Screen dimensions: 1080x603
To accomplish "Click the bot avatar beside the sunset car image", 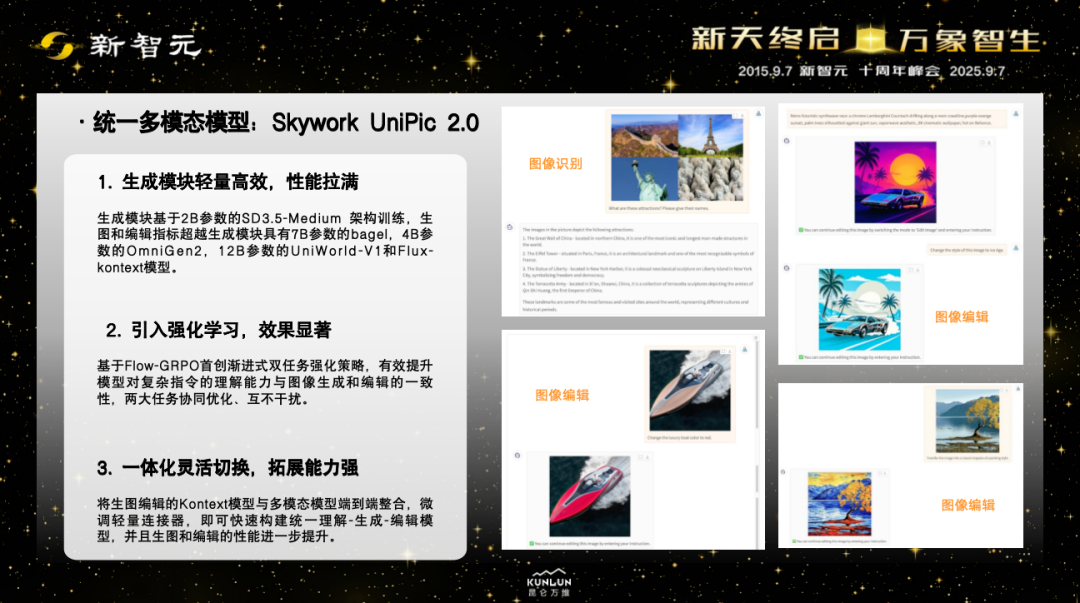I will tap(787, 141).
